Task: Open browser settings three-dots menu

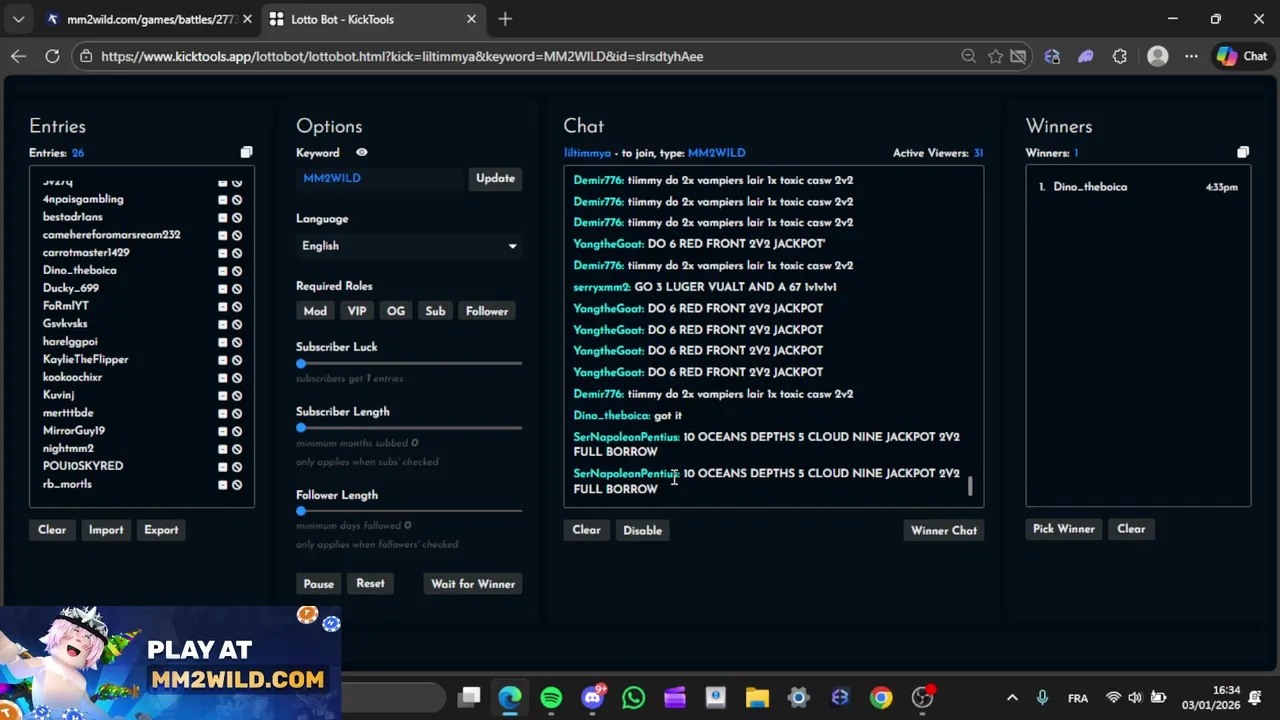Action: (x=1191, y=56)
